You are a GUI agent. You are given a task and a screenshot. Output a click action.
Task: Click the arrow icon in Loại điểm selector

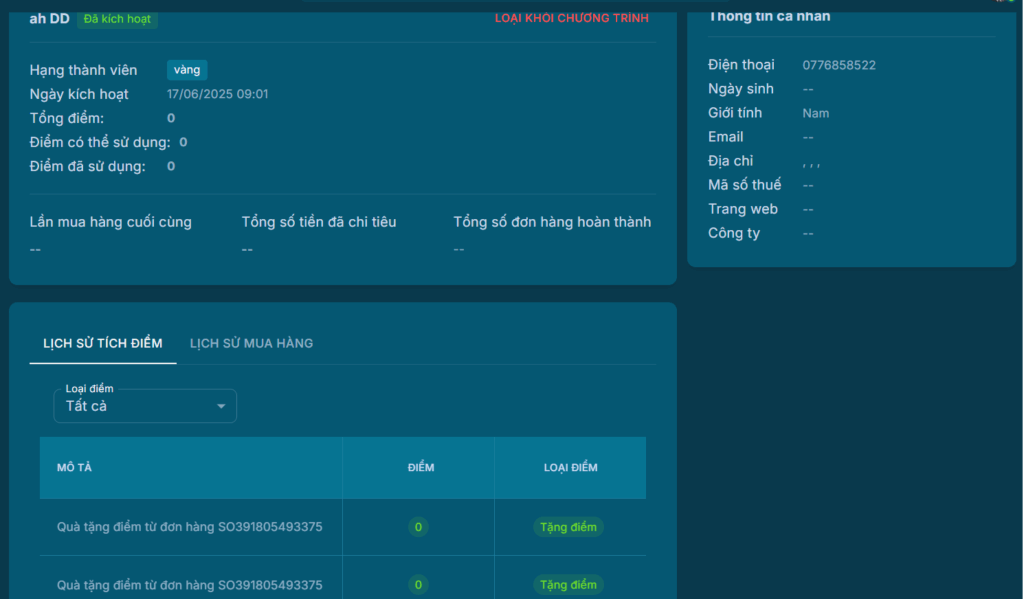[x=221, y=407]
